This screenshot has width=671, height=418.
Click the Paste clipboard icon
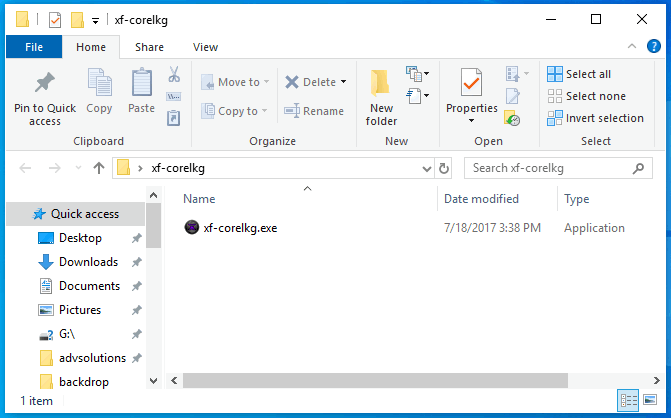[141, 84]
